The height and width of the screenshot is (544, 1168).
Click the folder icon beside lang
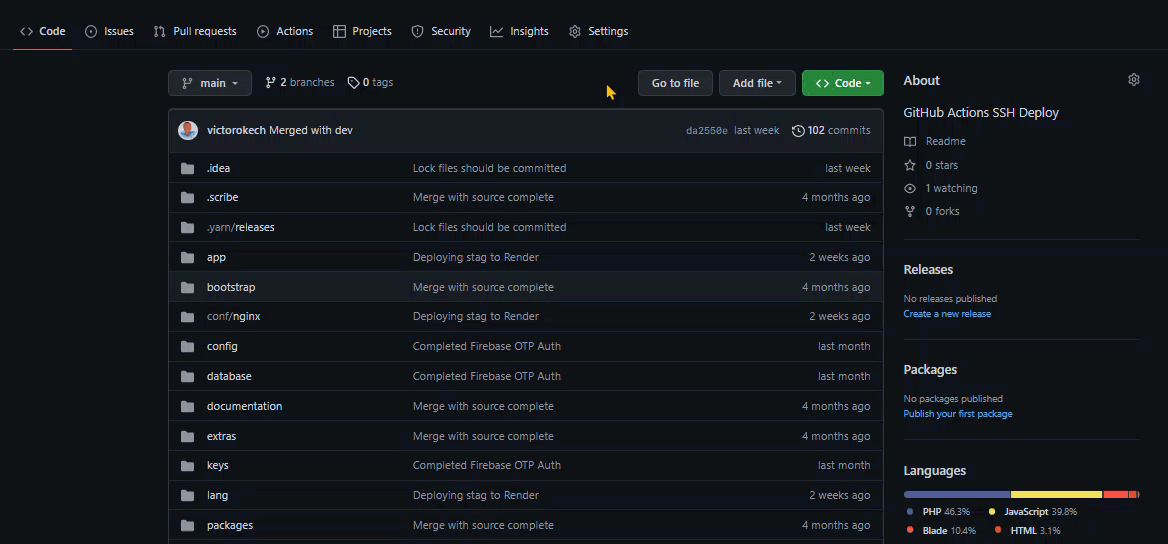tap(188, 496)
